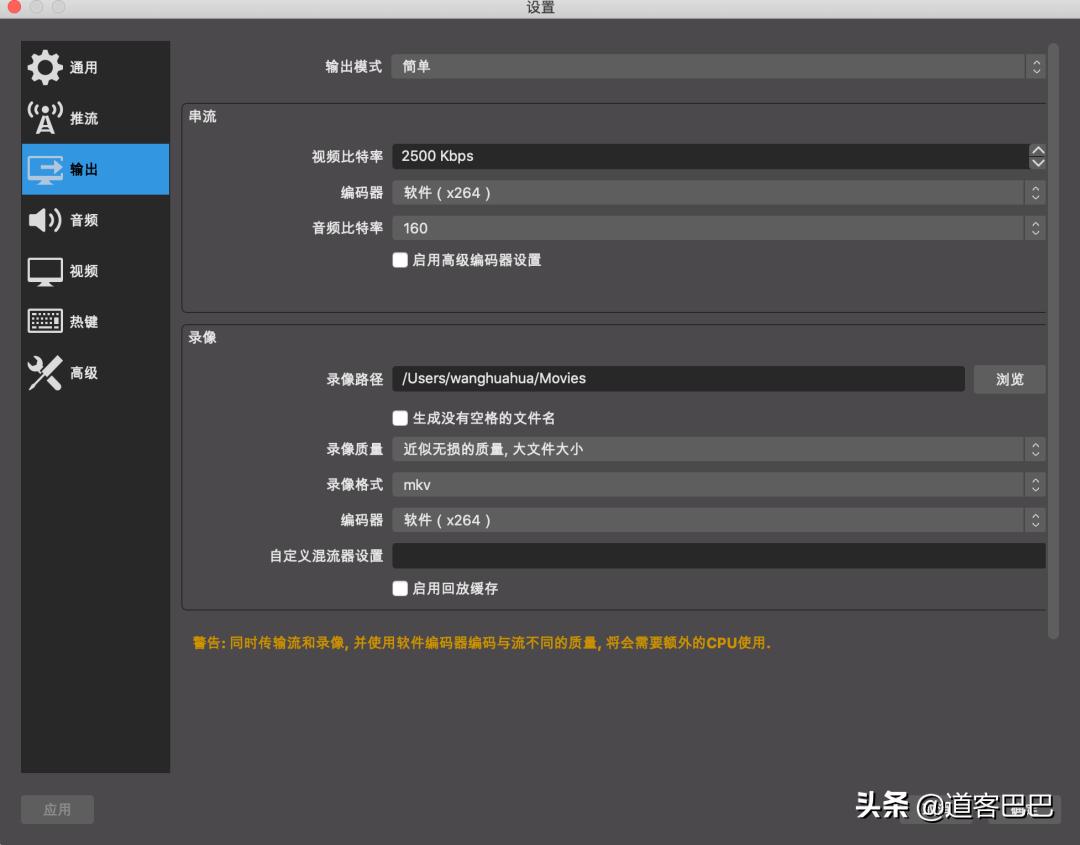The image size is (1080, 845).
Task: Click the 浏览 button for recording path
Action: (1009, 379)
